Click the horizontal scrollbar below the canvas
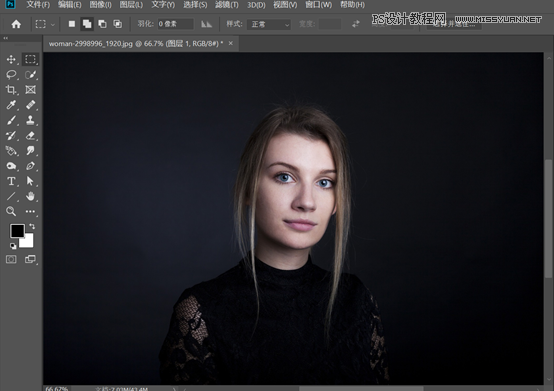Screen dimensions: 554x391 click(x=360, y=389)
